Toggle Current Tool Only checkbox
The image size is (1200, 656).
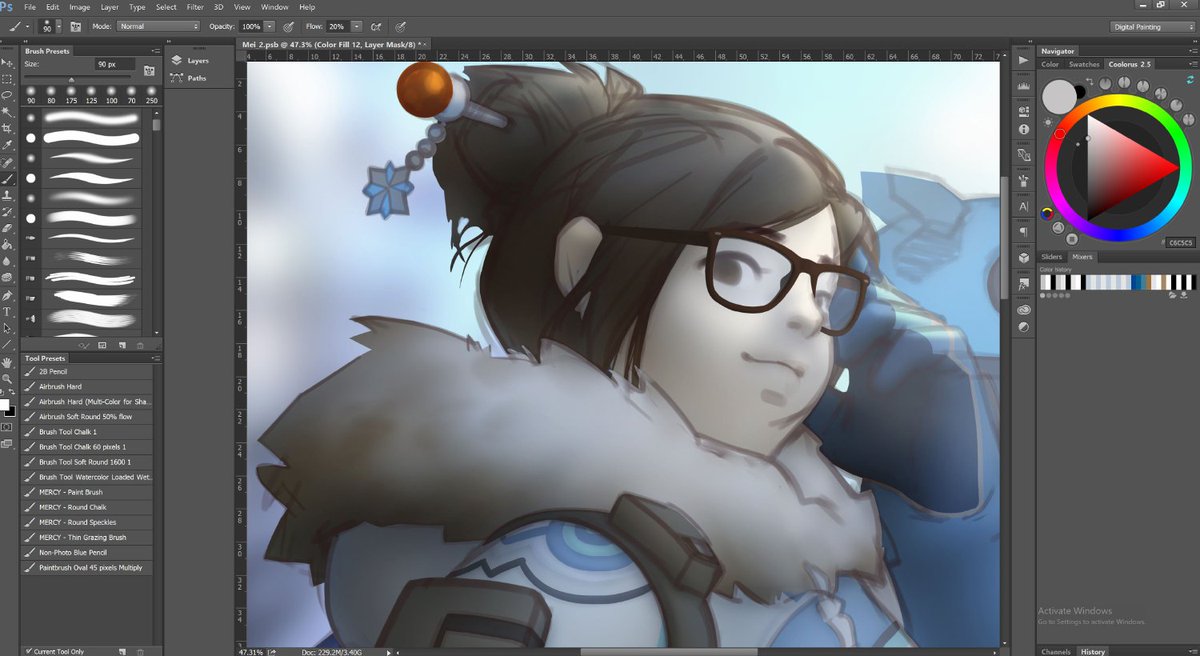point(27,651)
